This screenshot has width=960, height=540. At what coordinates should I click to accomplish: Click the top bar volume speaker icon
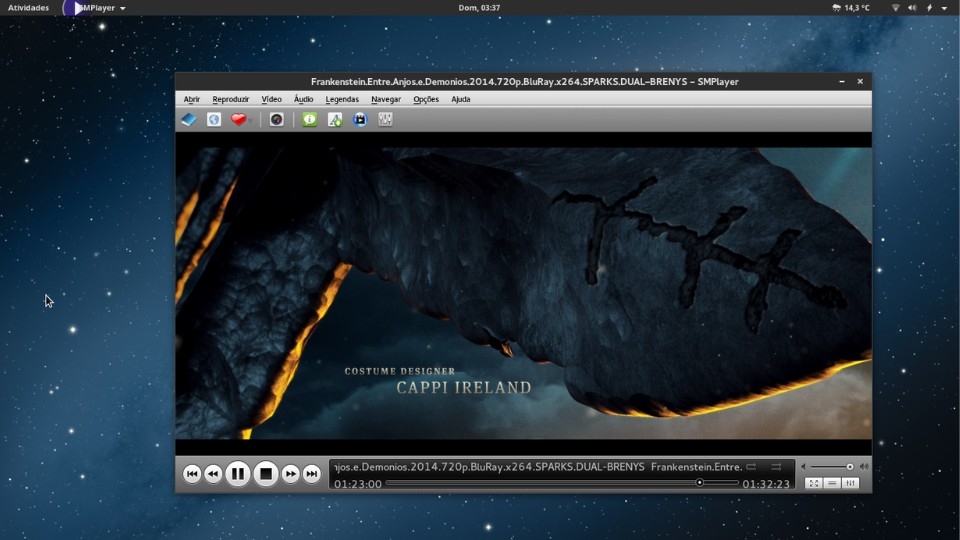(x=912, y=8)
